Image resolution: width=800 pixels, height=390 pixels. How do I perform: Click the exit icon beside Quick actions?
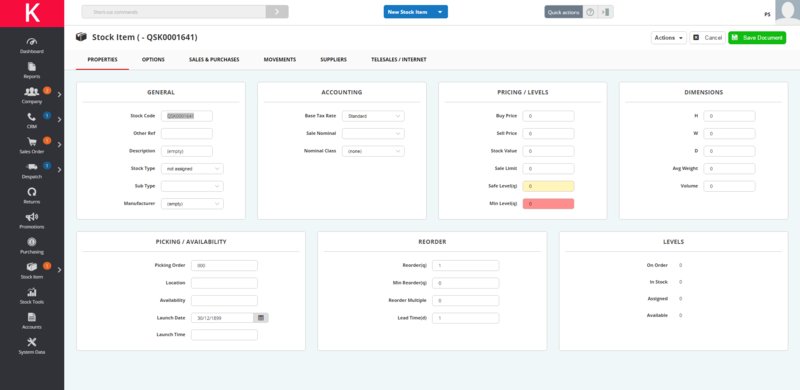tap(606, 12)
